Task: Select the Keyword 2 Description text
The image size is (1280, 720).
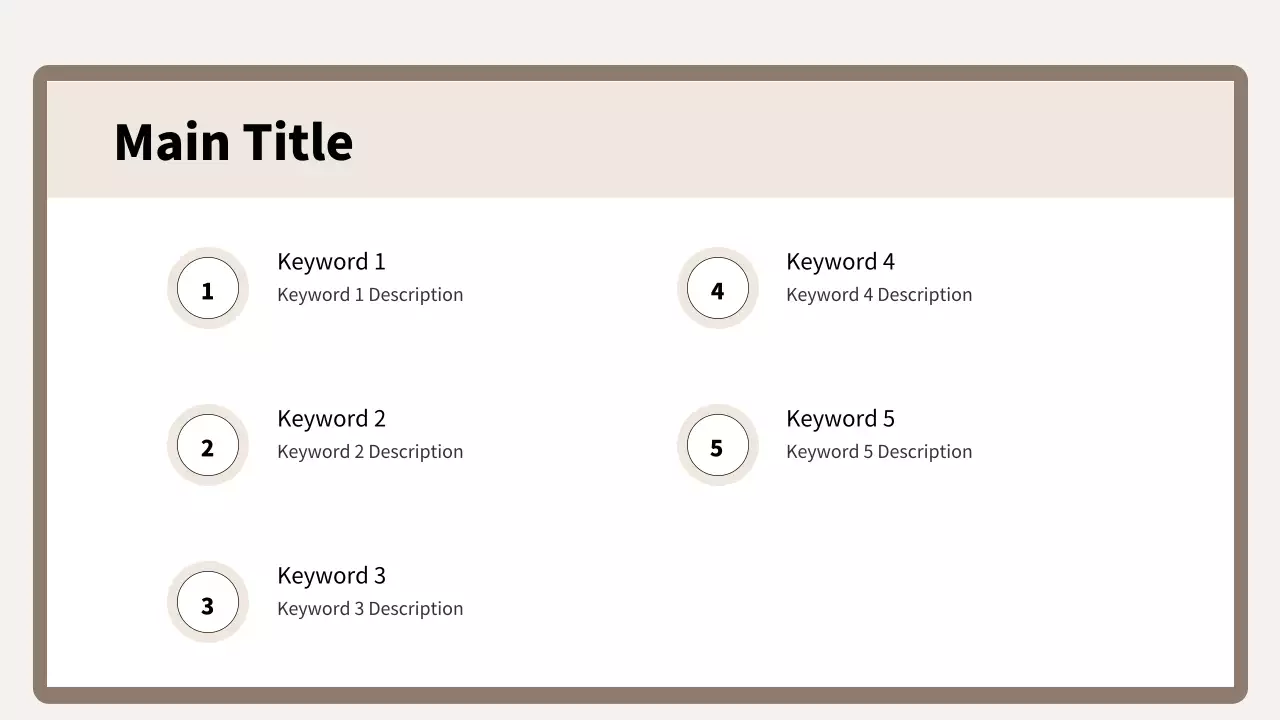Action: 370,452
